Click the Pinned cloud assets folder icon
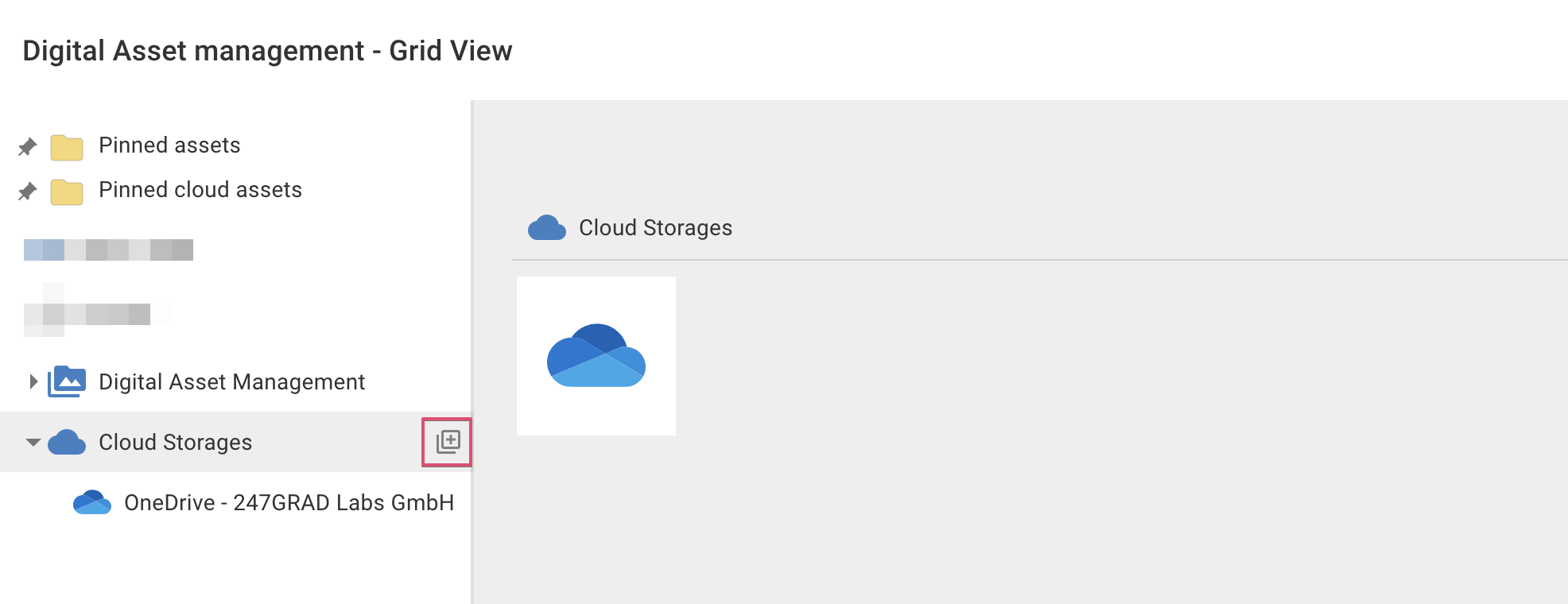1568x604 pixels. click(x=67, y=192)
